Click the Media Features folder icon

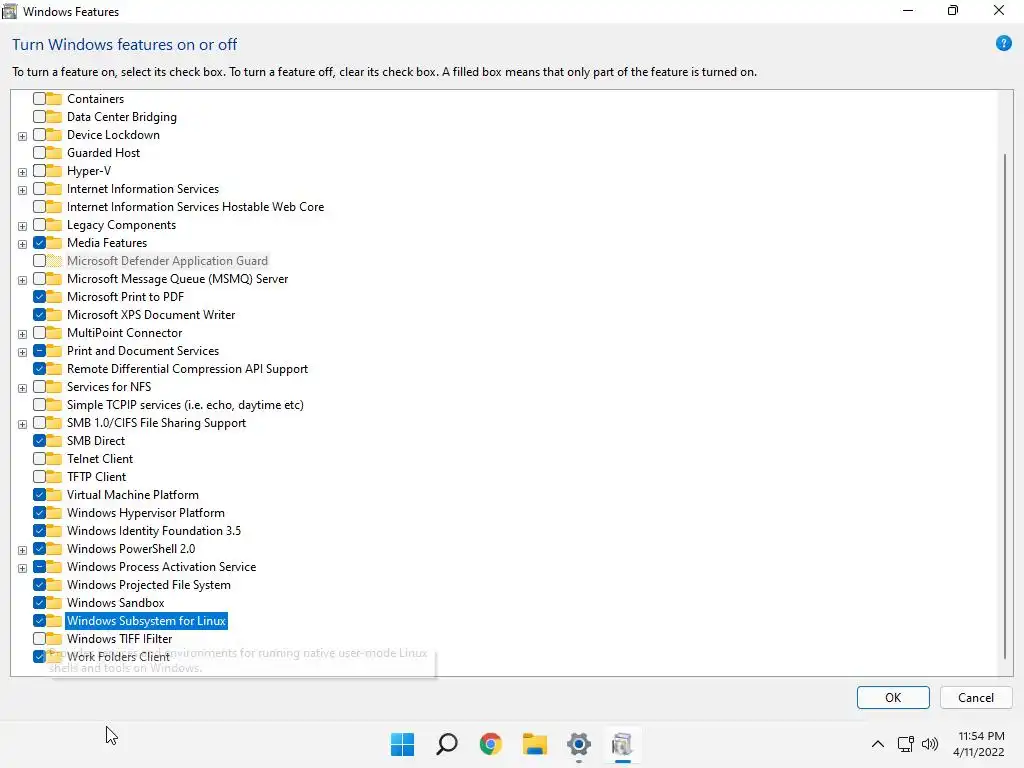click(x=54, y=242)
